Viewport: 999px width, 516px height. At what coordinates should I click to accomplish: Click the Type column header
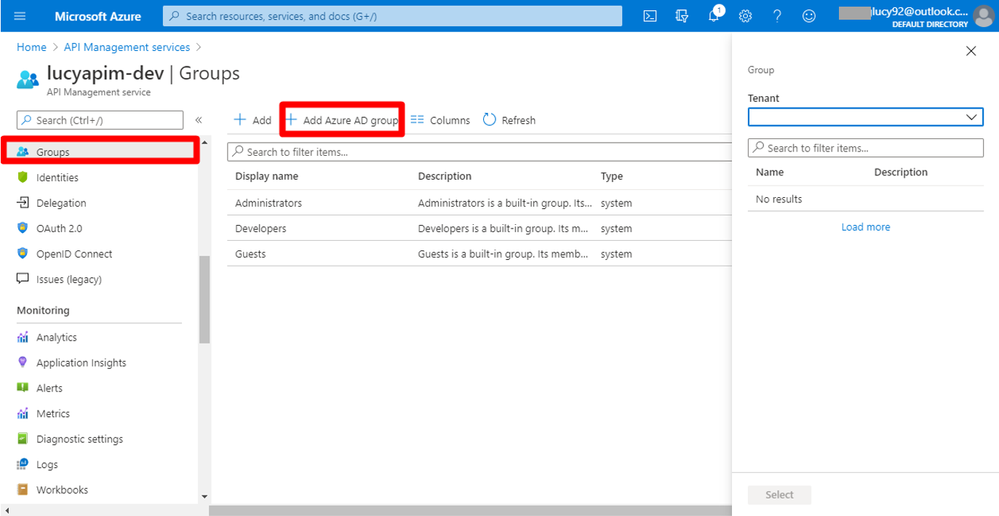pyautogui.click(x=612, y=176)
